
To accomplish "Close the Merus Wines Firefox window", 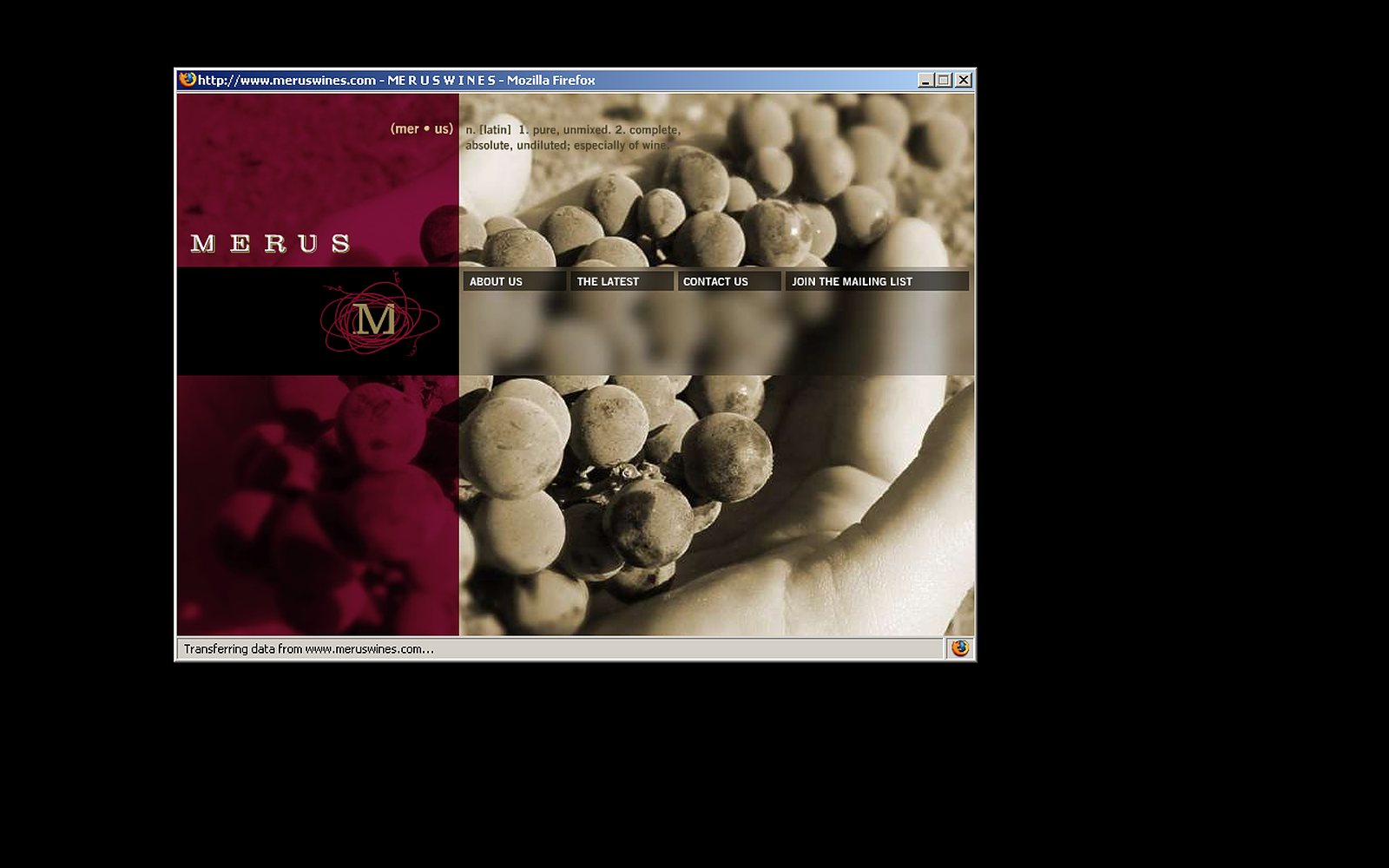I will coord(963,80).
